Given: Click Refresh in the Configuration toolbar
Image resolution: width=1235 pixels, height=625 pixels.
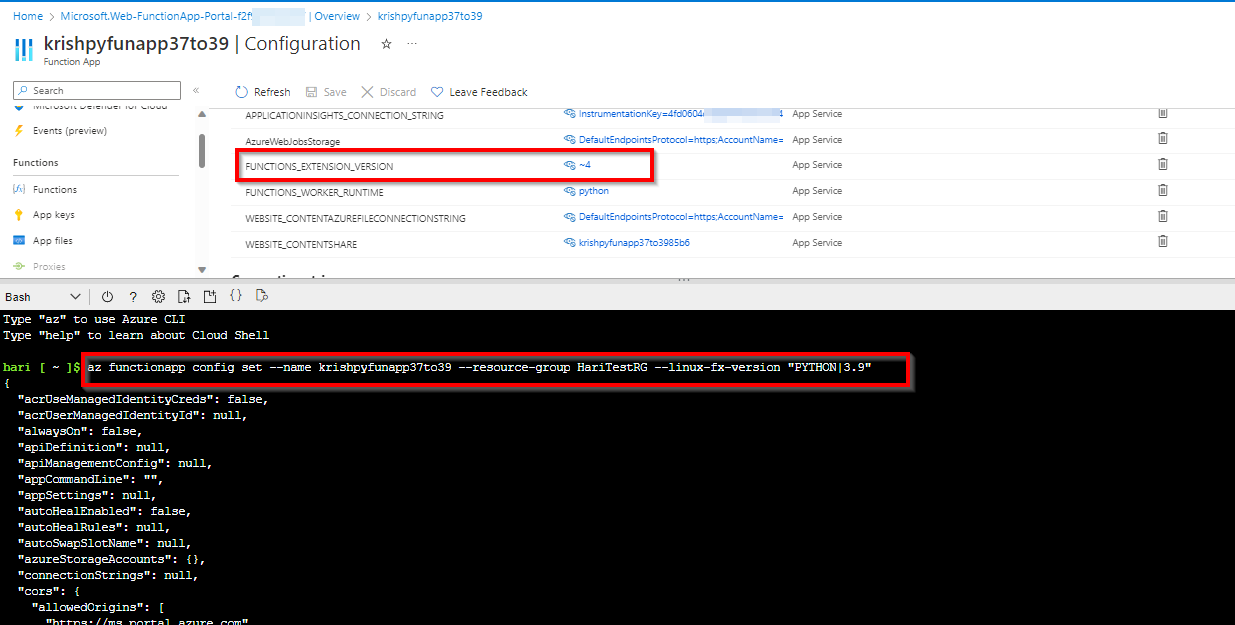Looking at the screenshot, I should click(x=263, y=92).
